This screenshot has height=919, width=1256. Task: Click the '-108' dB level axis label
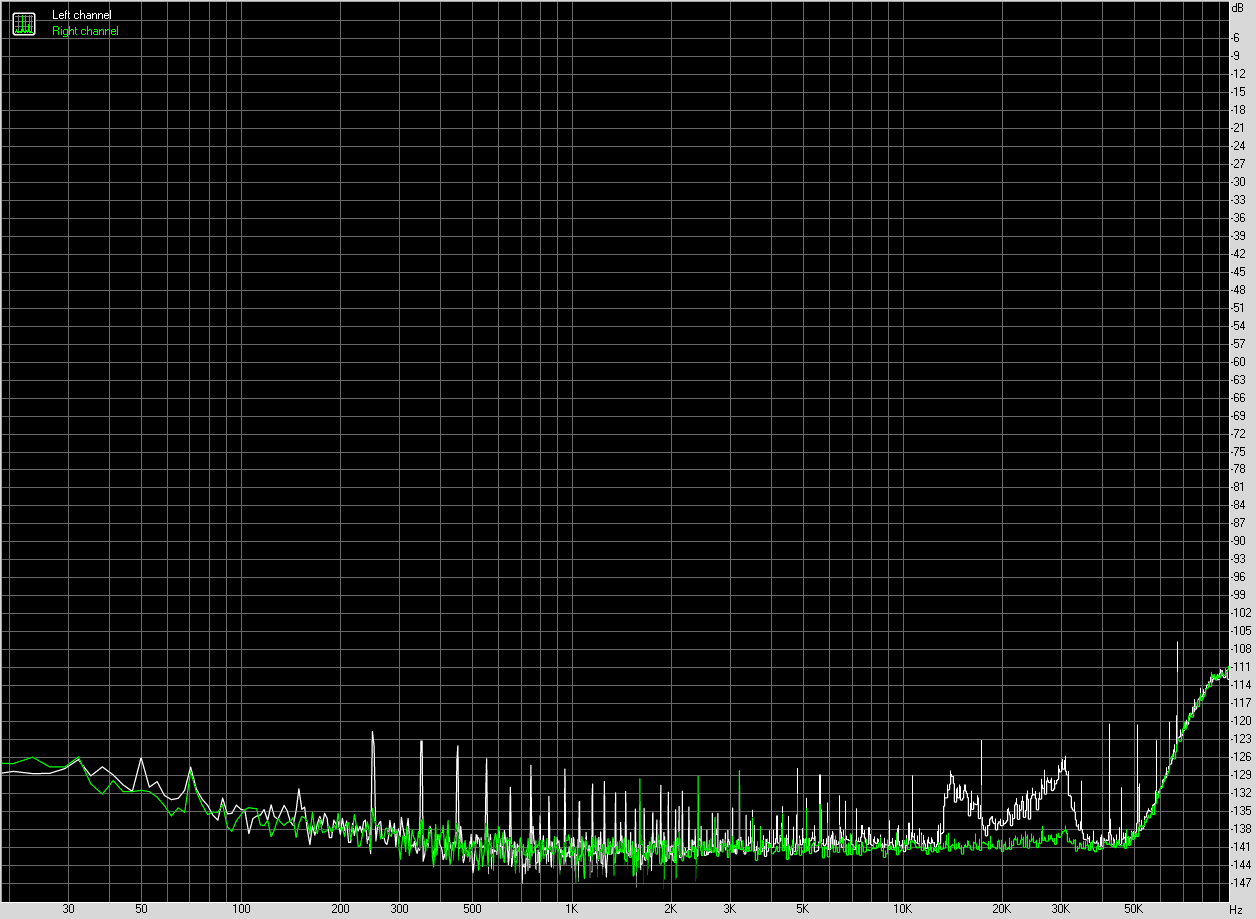click(1242, 648)
